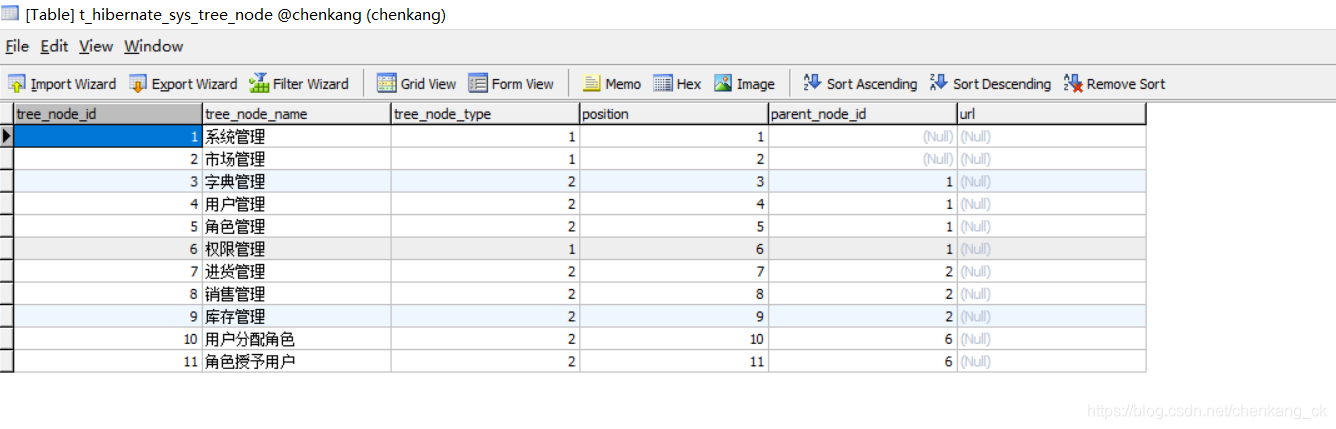
Task: Open the File menu
Action: pyautogui.click(x=17, y=46)
